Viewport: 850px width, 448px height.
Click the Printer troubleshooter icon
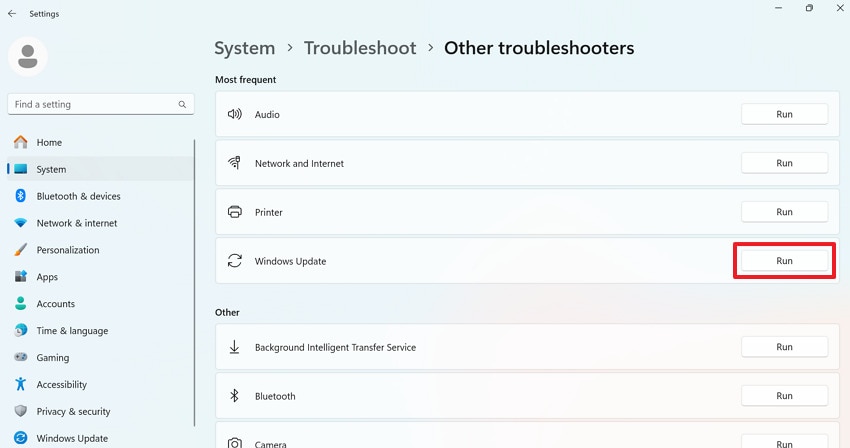[x=234, y=212]
